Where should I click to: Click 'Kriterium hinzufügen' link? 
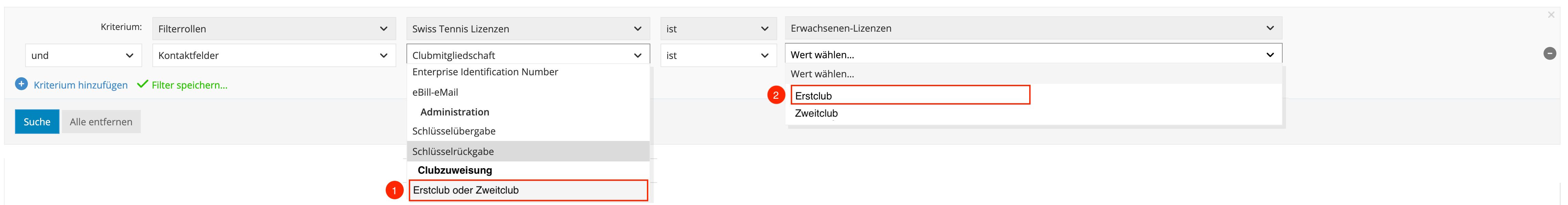(80, 85)
